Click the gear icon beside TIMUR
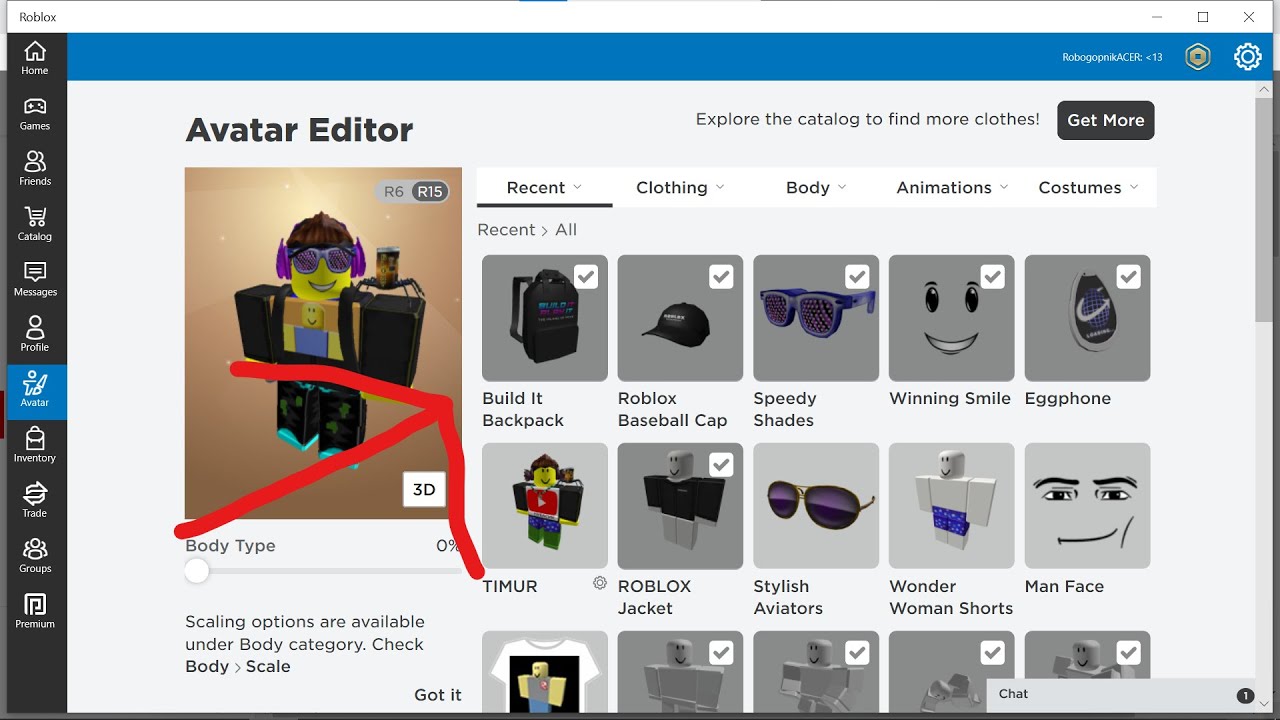 point(600,583)
